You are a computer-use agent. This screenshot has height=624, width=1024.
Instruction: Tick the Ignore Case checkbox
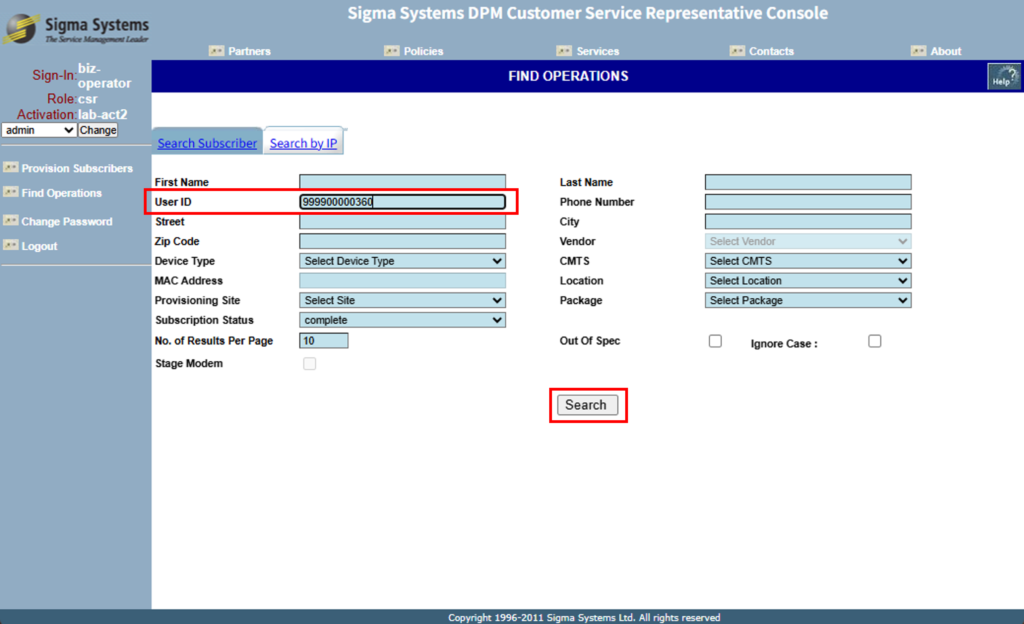pos(875,341)
